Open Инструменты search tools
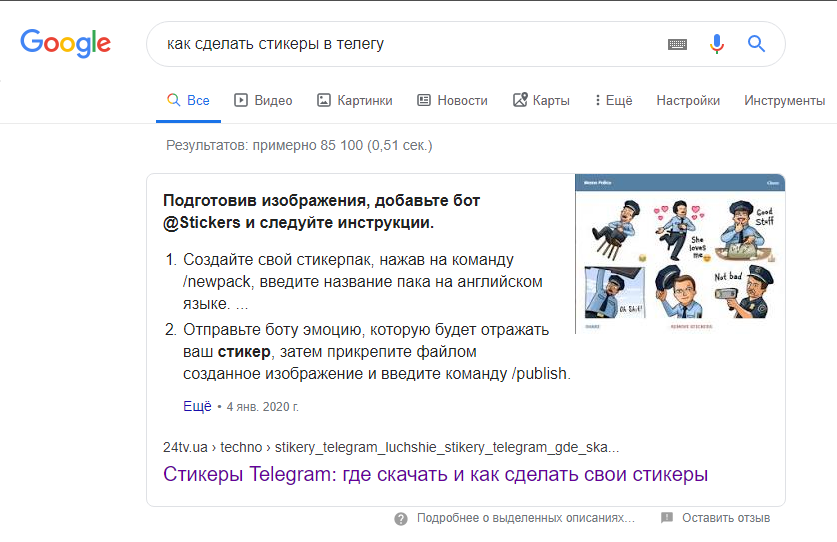The width and height of the screenshot is (837, 542). pos(784,100)
